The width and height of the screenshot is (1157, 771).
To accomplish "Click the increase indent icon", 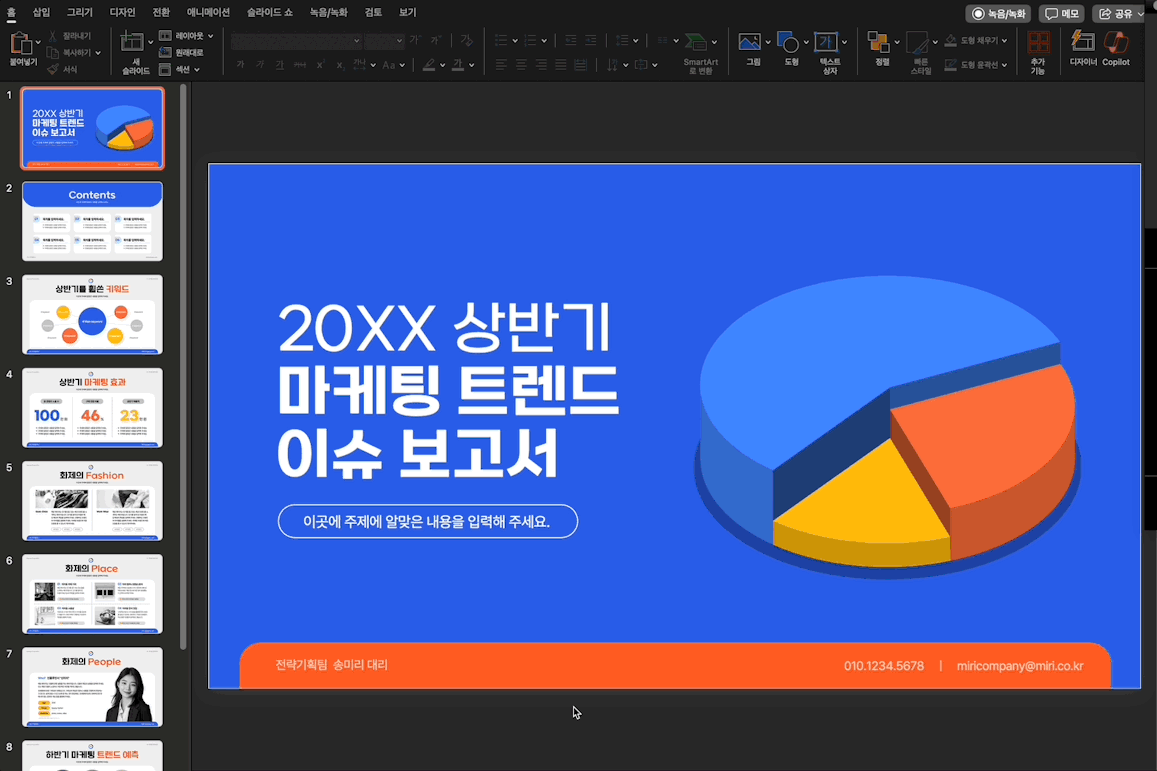I will point(591,40).
